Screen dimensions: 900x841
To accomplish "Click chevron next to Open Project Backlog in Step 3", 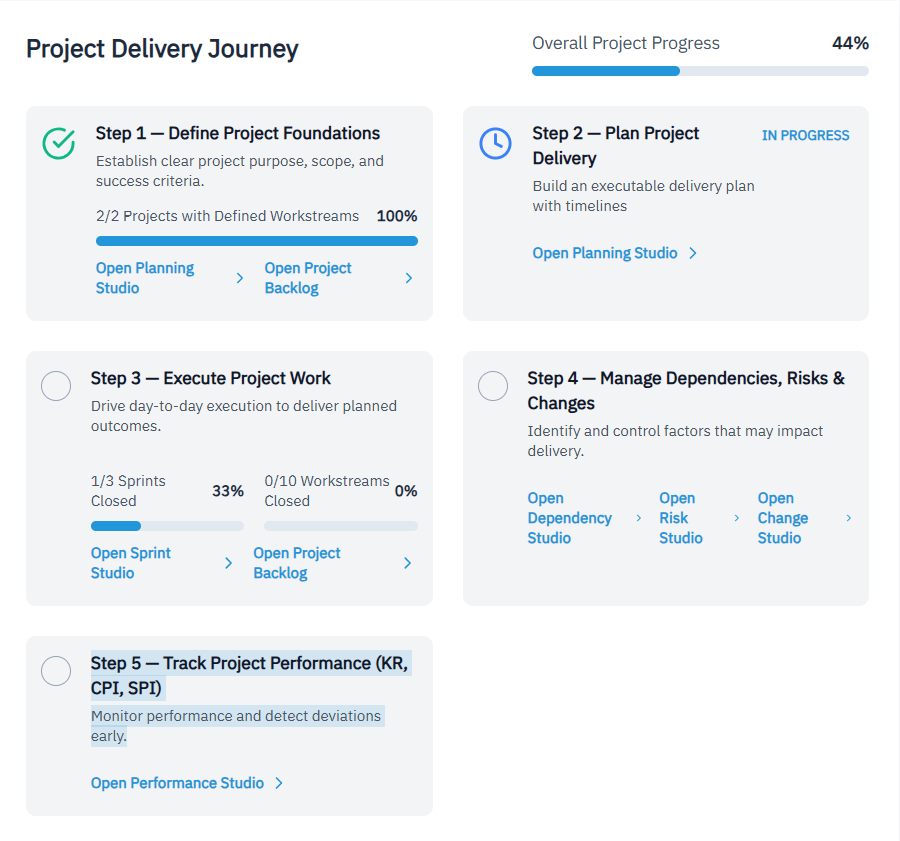I will click(407, 563).
